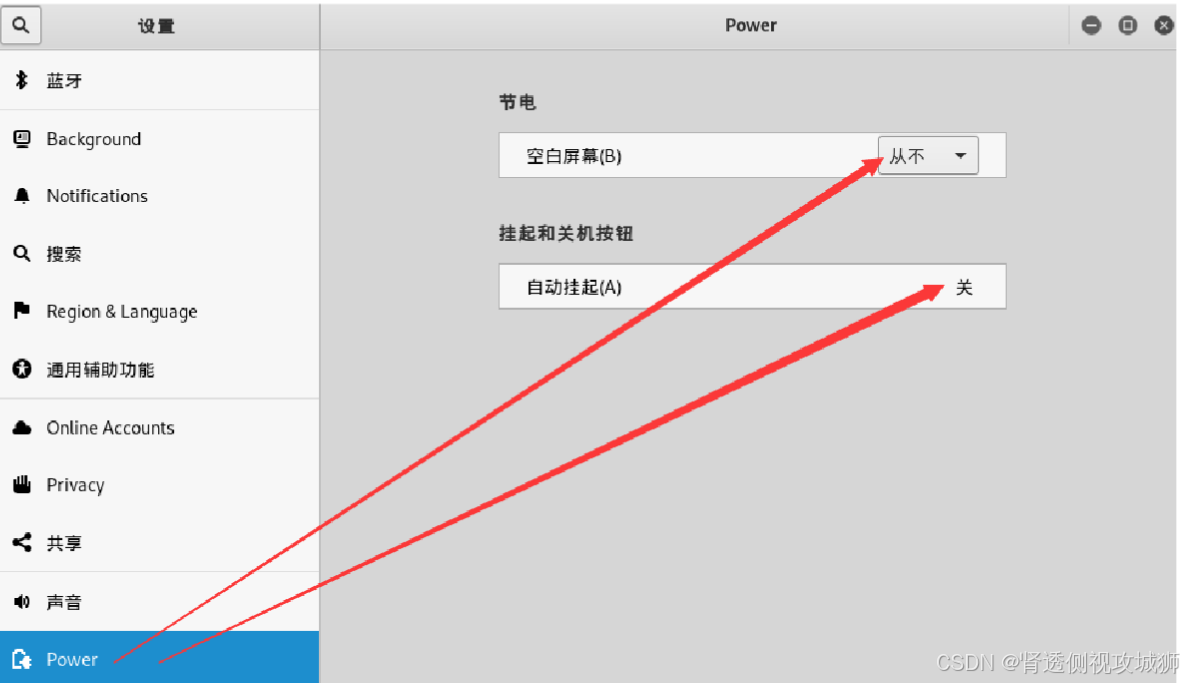The width and height of the screenshot is (1184, 683).
Task: Click the Notifications bell icon
Action: tap(22, 195)
